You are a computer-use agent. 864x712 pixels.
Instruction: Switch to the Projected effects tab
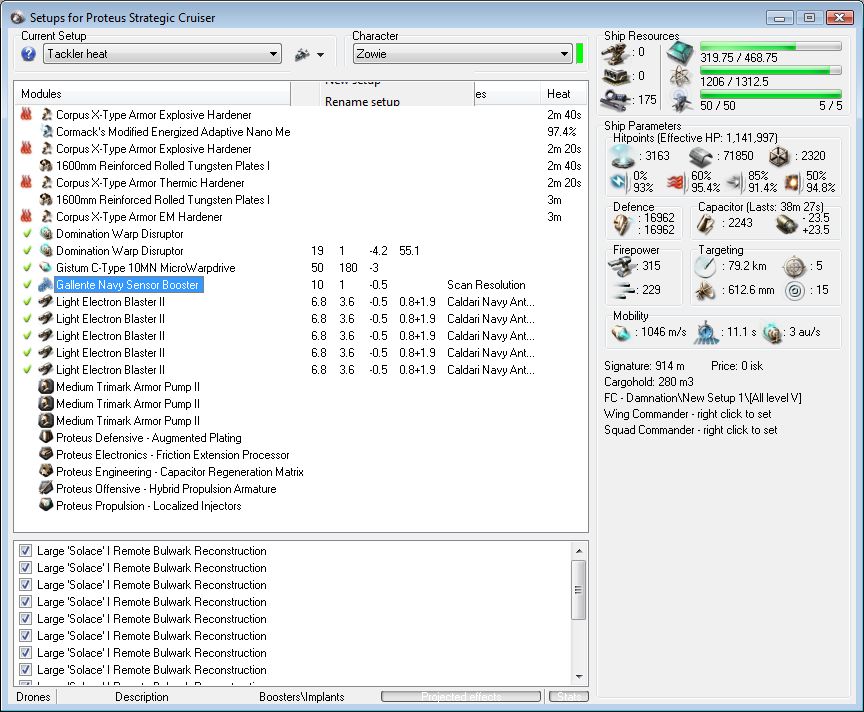coord(461,697)
